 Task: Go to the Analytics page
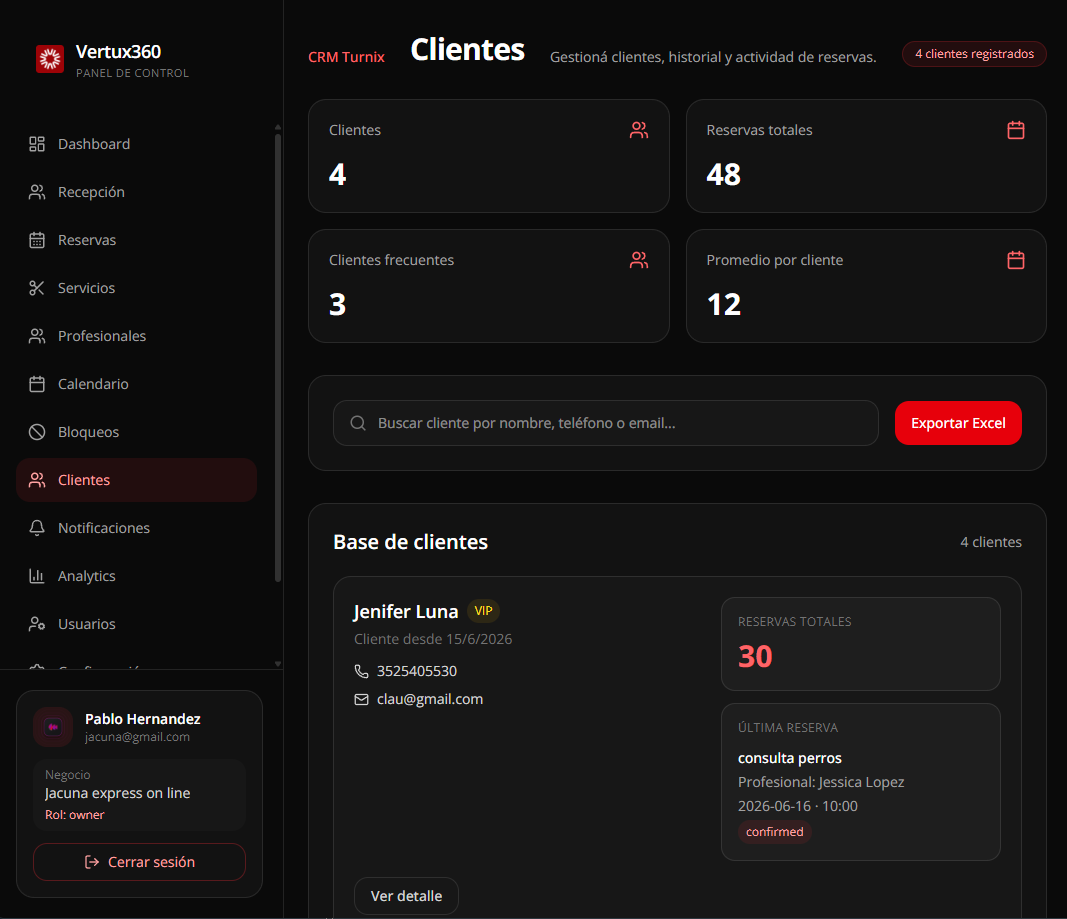point(136,576)
